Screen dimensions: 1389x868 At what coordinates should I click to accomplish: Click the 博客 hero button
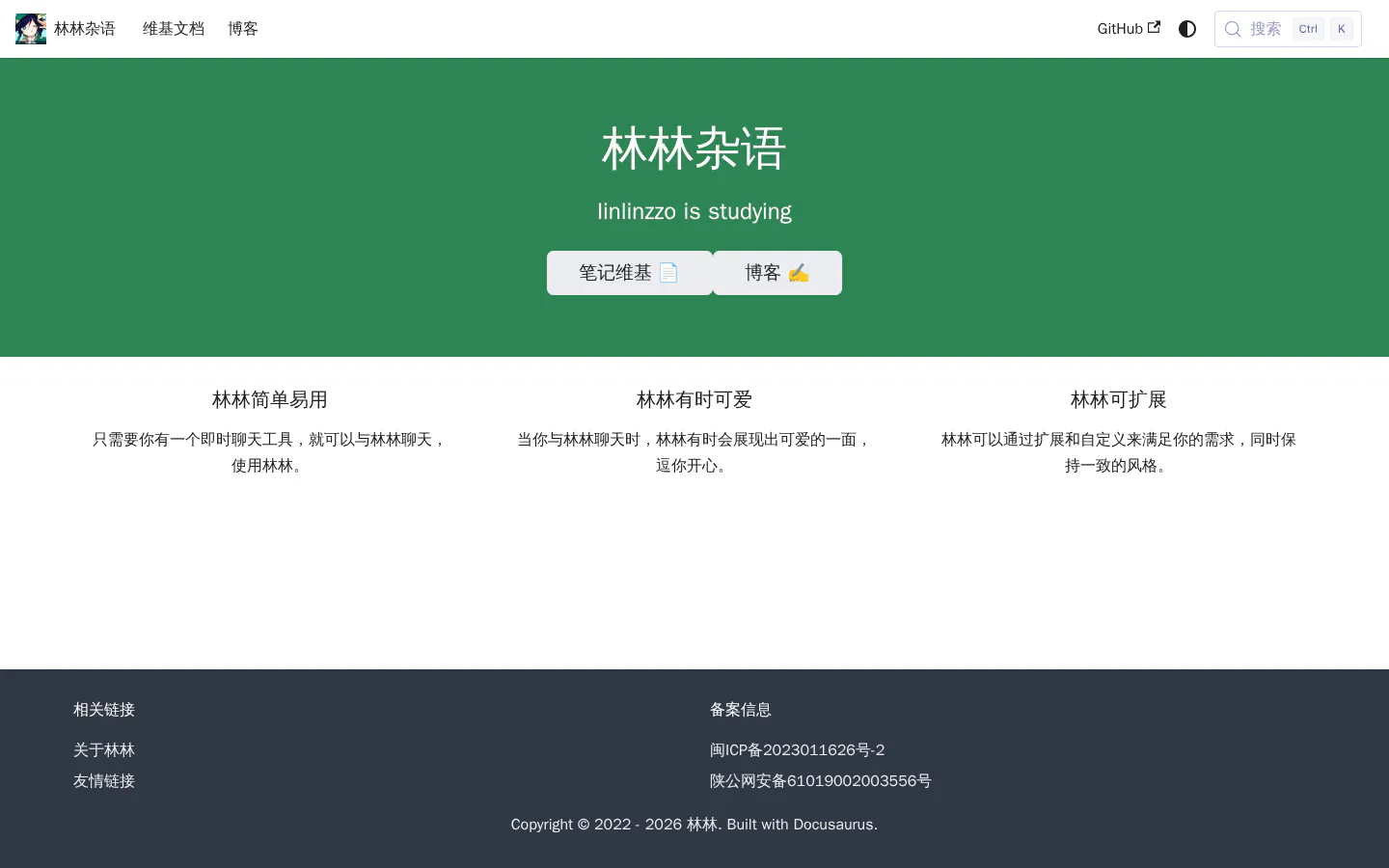tap(777, 273)
